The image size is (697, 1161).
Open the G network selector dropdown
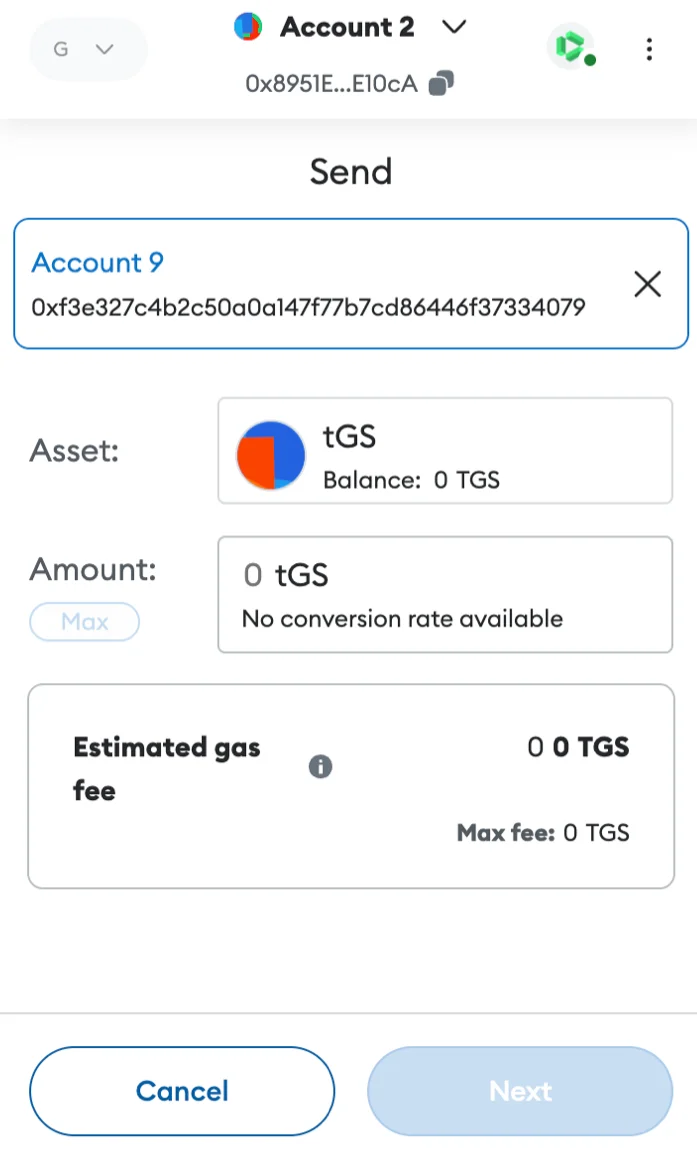88,50
